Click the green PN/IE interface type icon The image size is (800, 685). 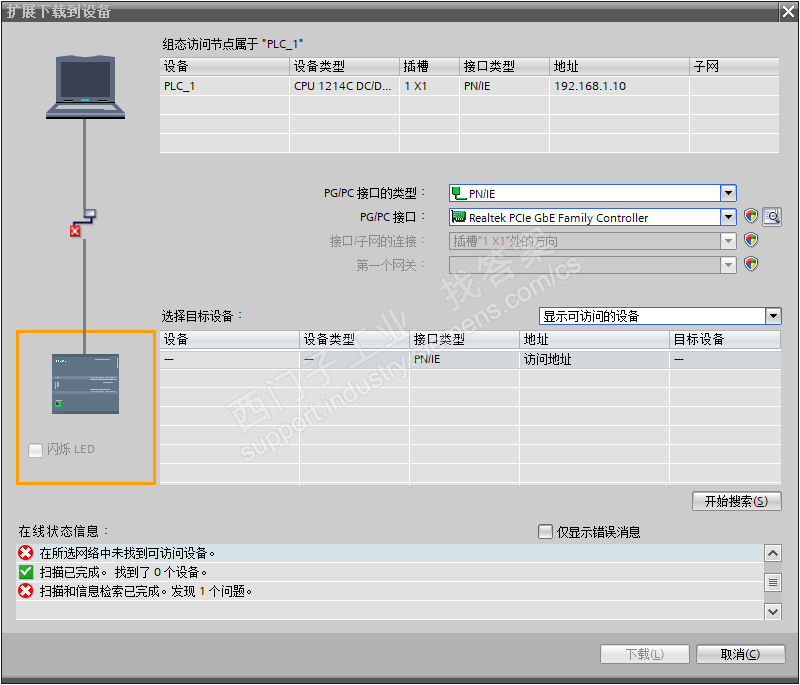[x=459, y=193]
